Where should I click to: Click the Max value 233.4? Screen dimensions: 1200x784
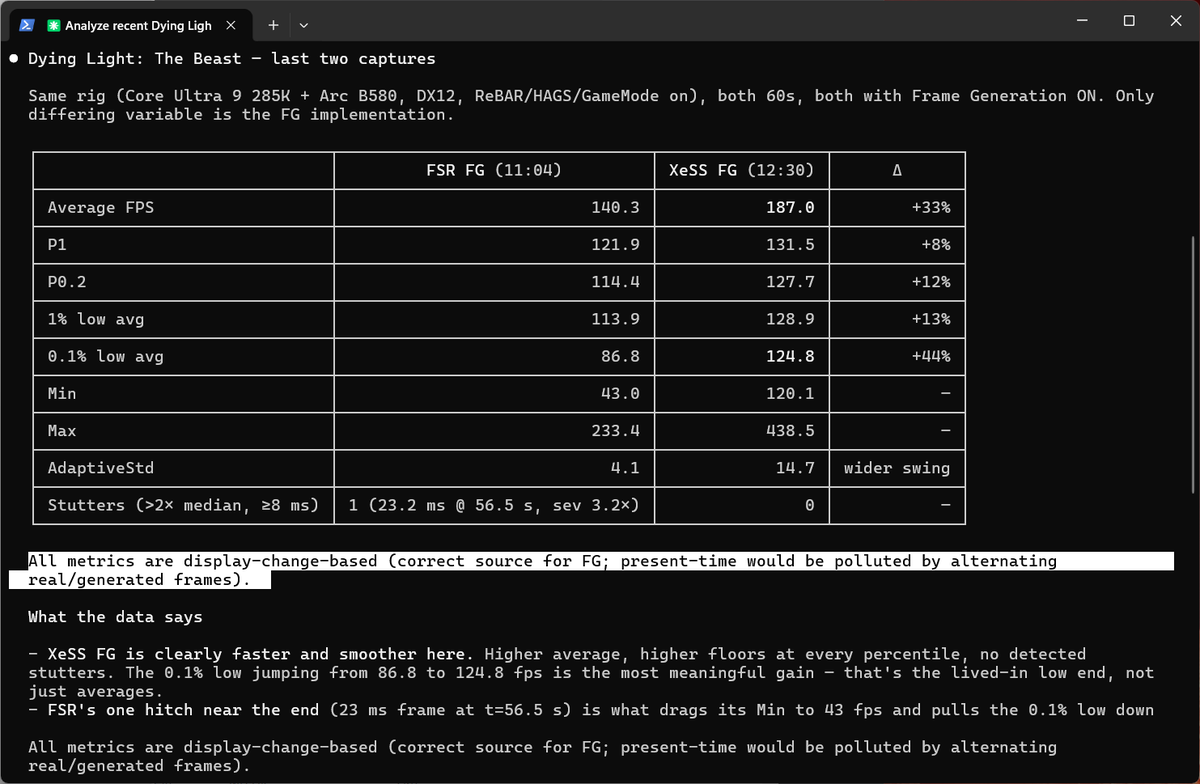[x=613, y=431]
